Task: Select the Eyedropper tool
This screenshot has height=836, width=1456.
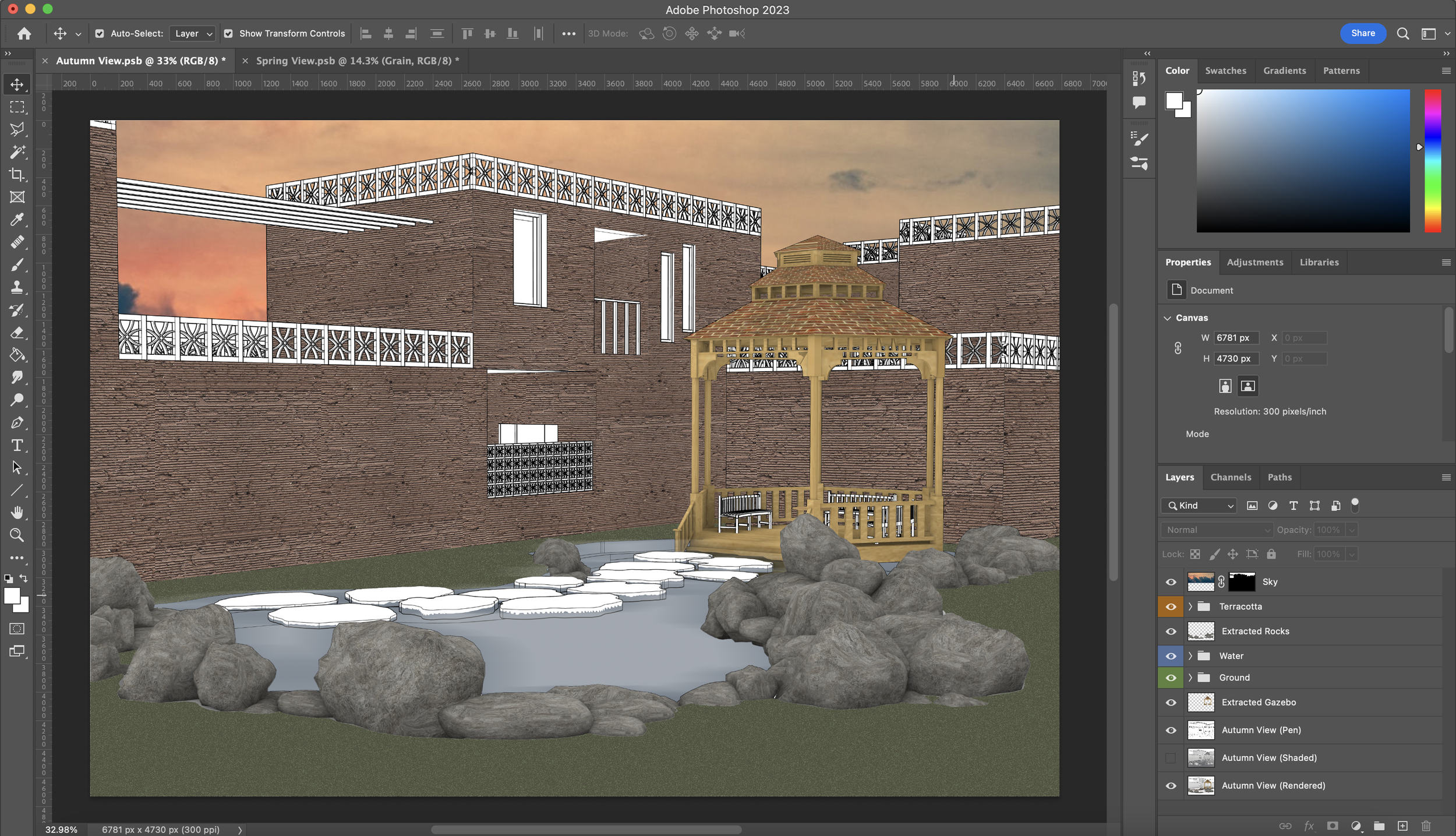Action: [17, 220]
